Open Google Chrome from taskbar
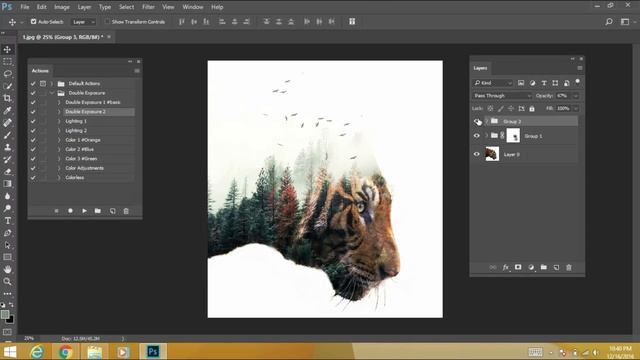 [65, 351]
